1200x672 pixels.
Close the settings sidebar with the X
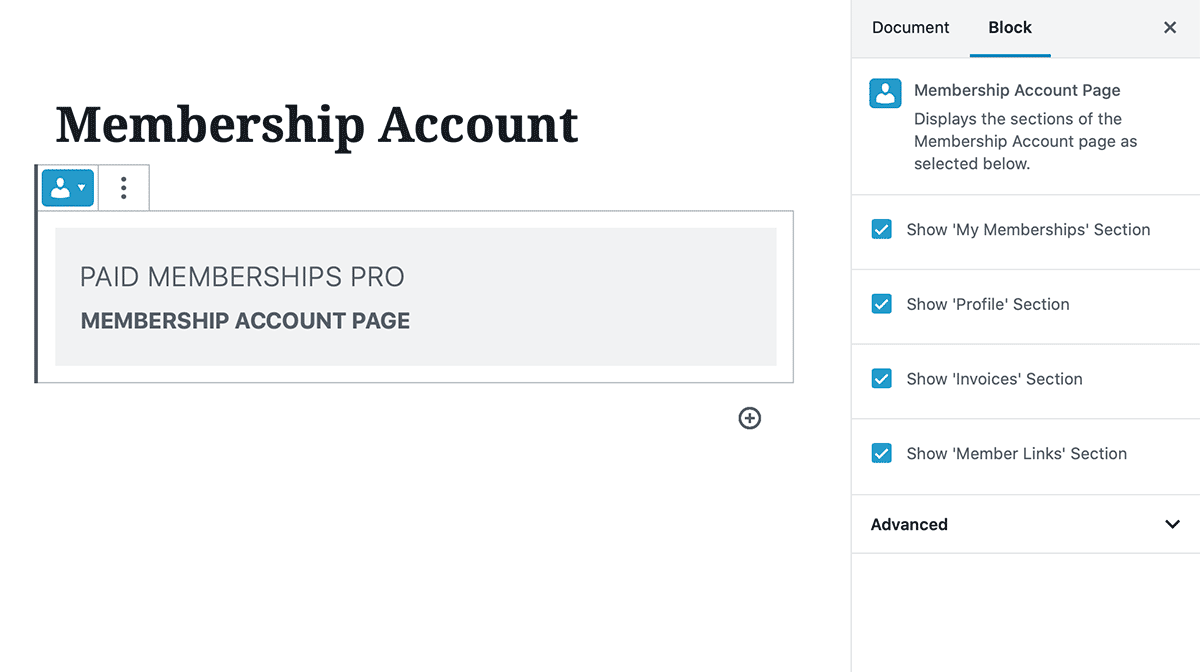coord(1170,28)
